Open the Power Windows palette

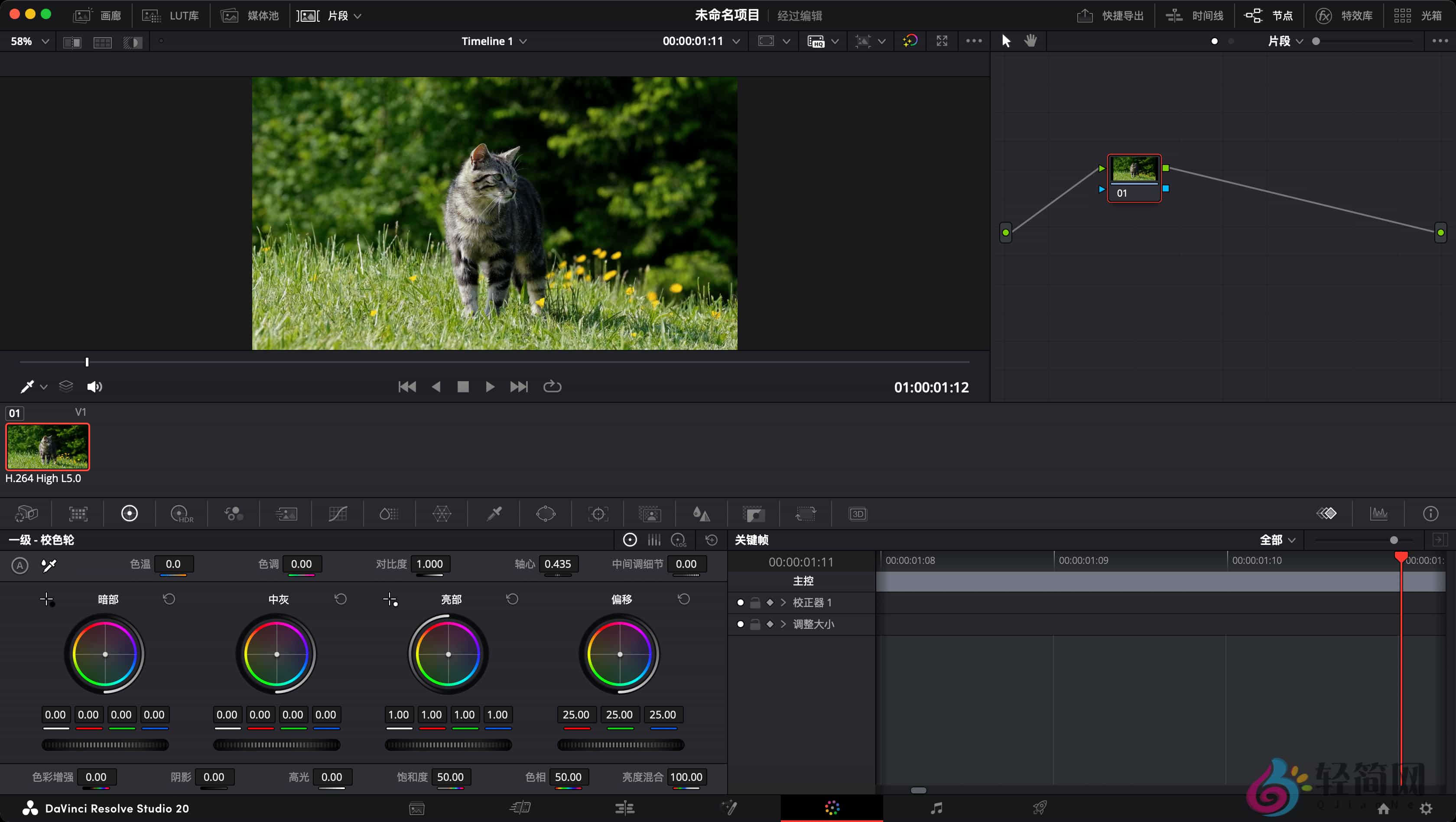[546, 513]
